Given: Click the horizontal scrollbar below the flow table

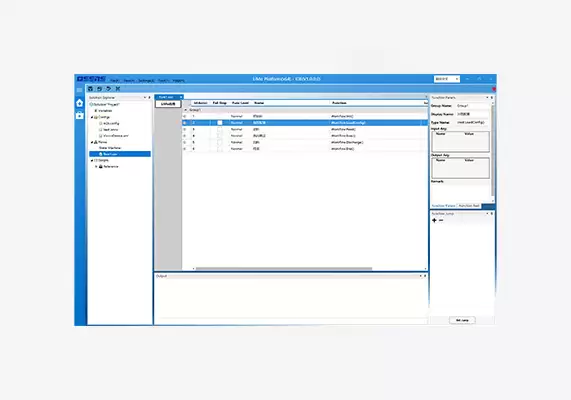Looking at the screenshot, I should [284, 269].
